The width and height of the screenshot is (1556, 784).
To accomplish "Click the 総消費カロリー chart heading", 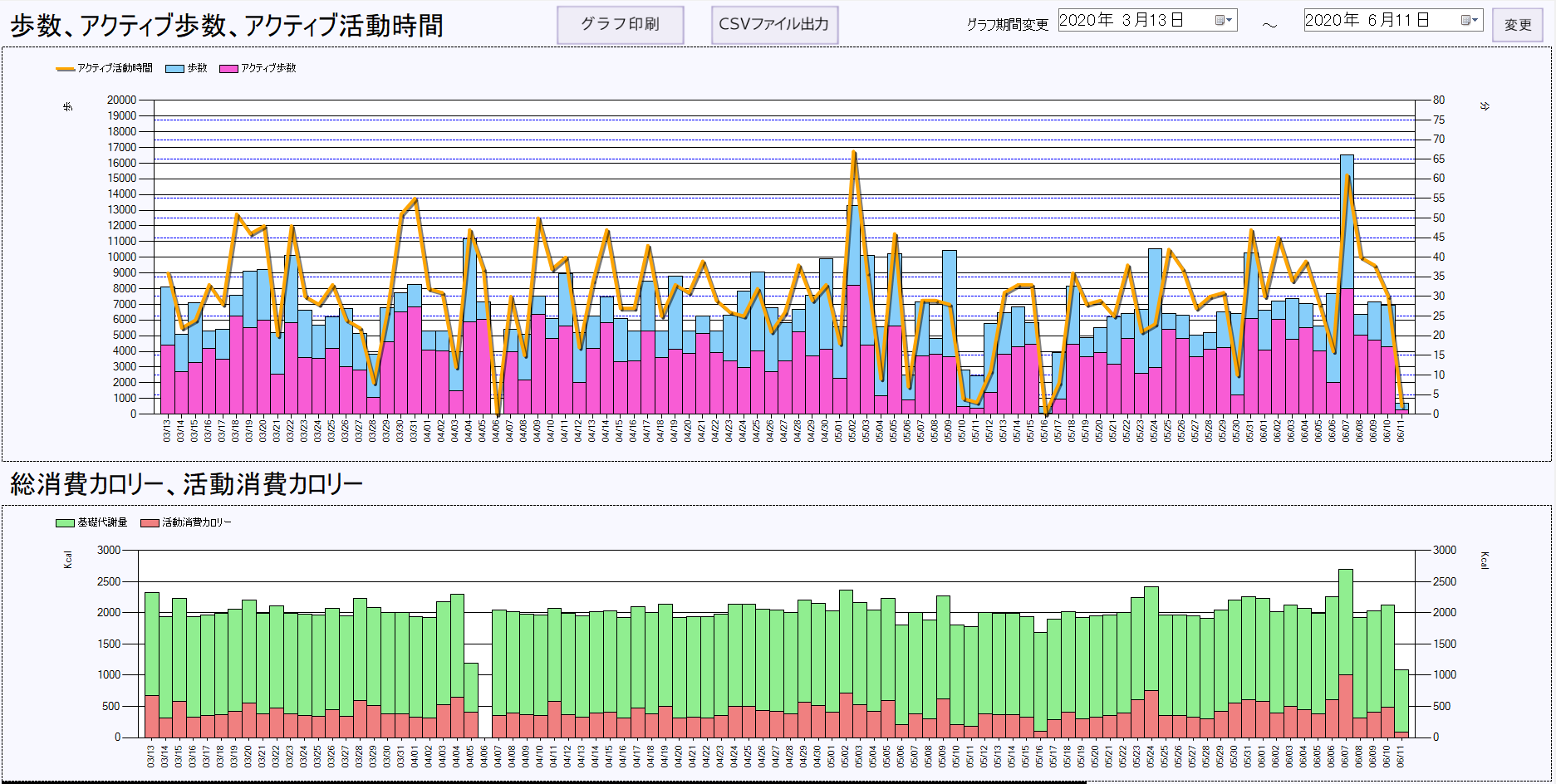I will [x=186, y=484].
